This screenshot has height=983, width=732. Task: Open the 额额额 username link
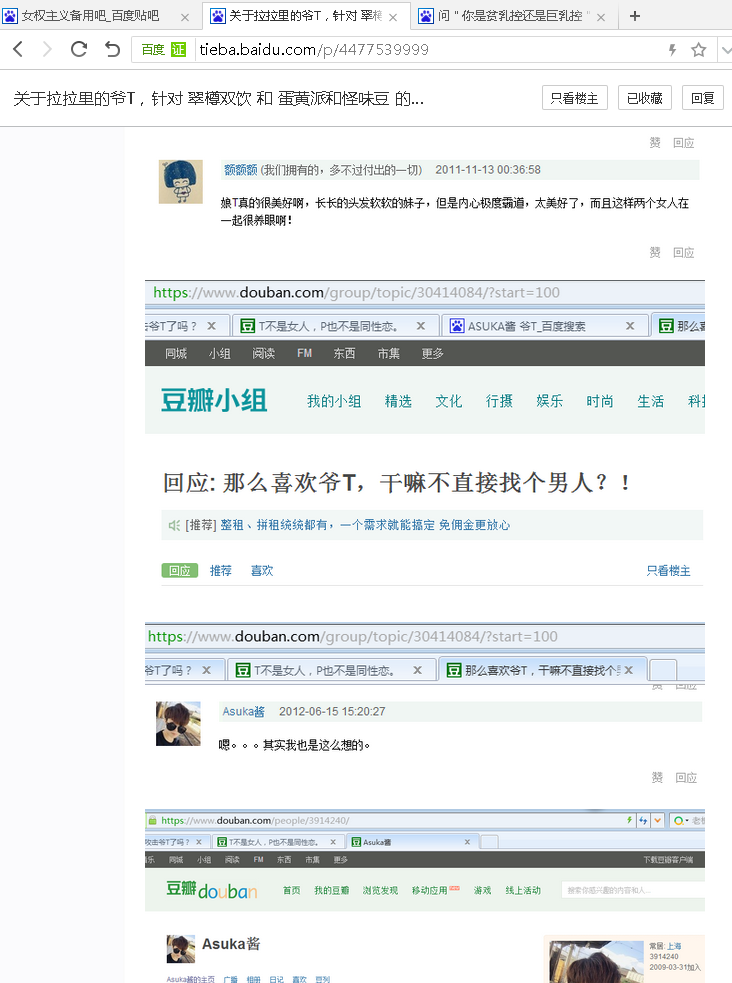pos(241,170)
